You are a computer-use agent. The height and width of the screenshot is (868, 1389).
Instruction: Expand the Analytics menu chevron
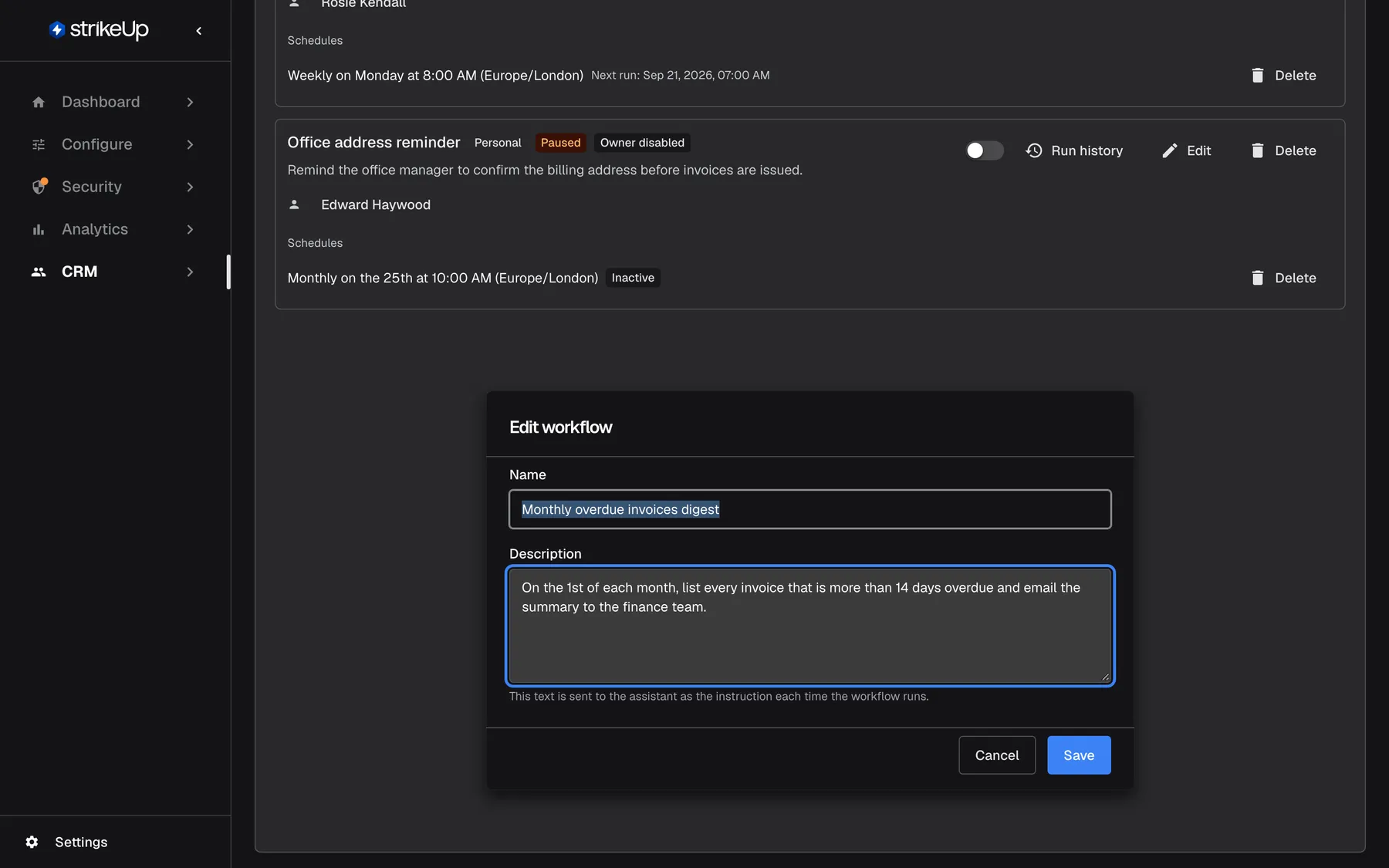(x=190, y=229)
